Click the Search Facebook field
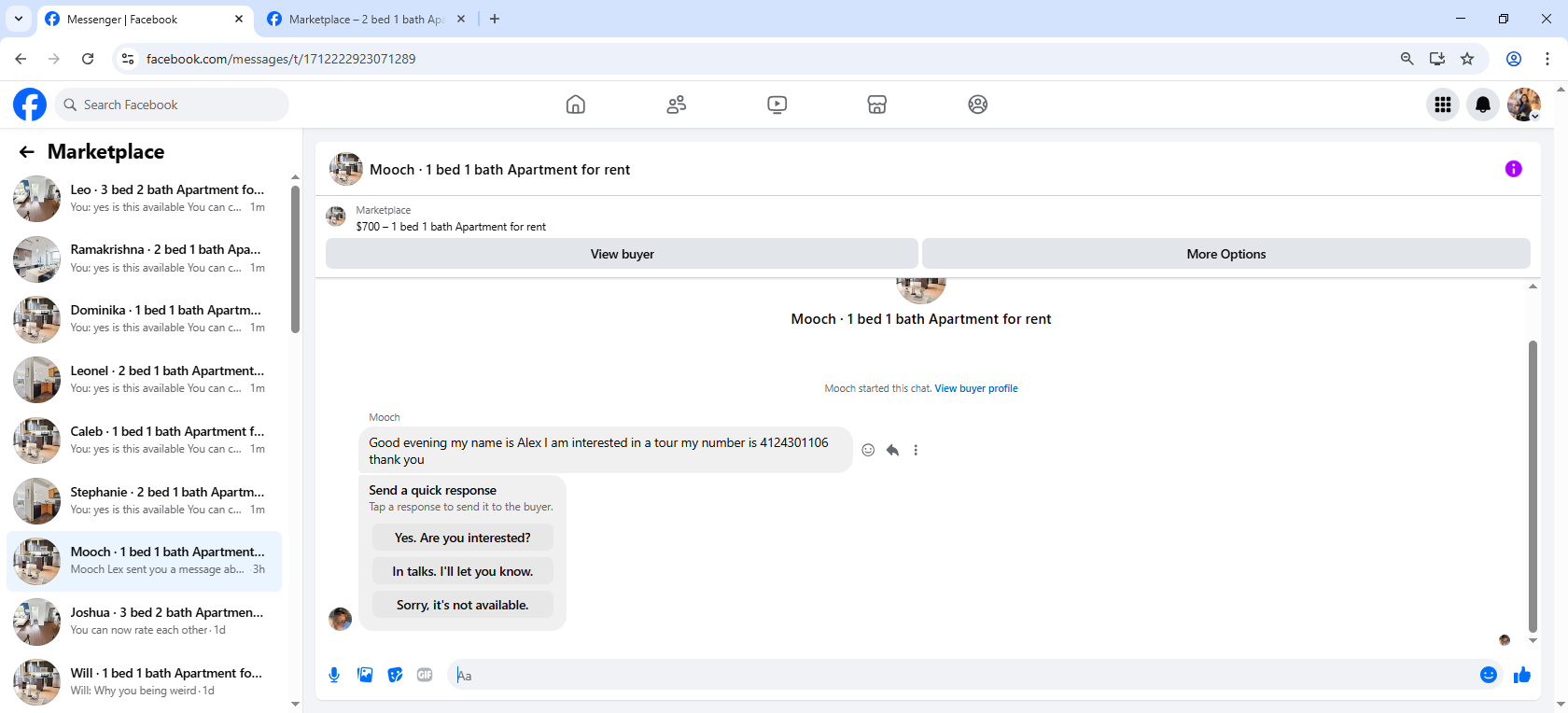1568x713 pixels. pos(172,105)
